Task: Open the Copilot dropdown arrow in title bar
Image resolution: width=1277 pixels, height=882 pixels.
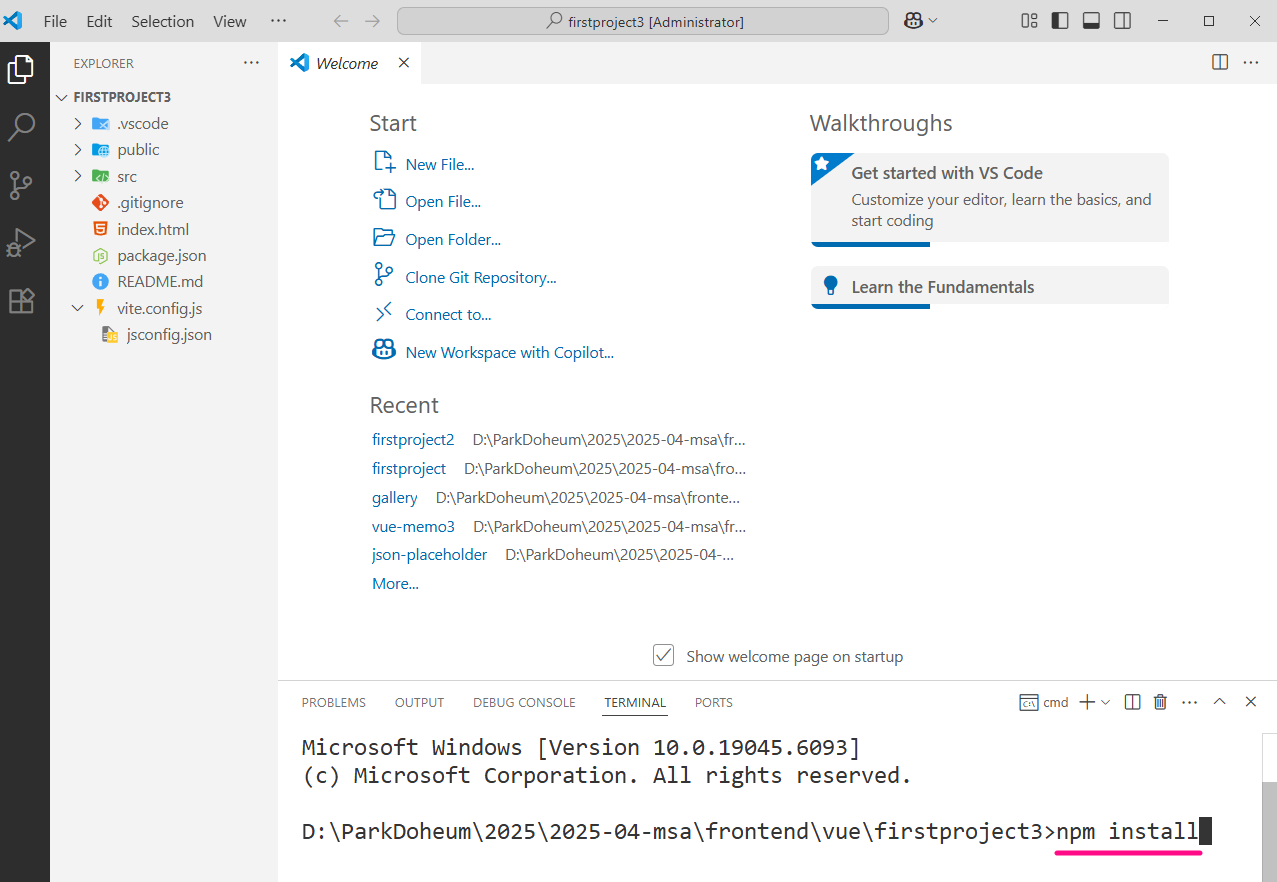Action: 933,21
